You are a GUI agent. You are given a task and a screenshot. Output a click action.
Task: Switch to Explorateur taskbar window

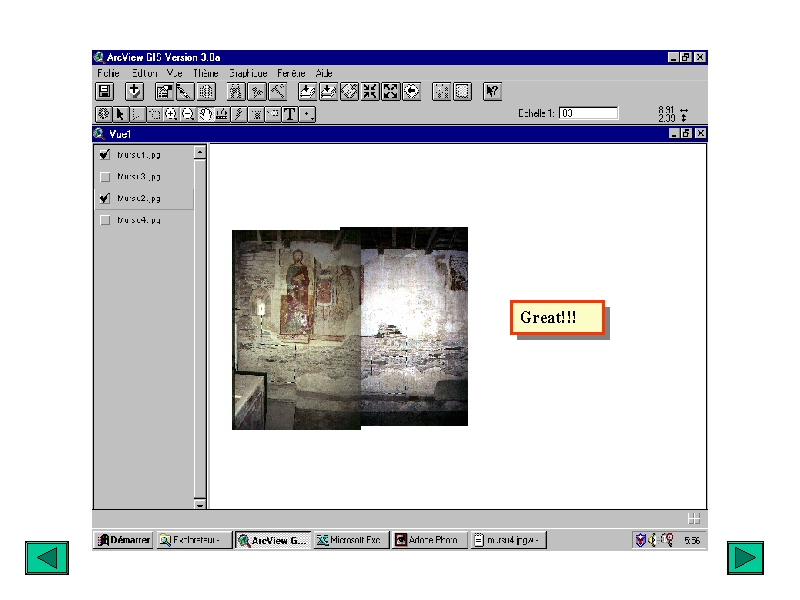194,540
